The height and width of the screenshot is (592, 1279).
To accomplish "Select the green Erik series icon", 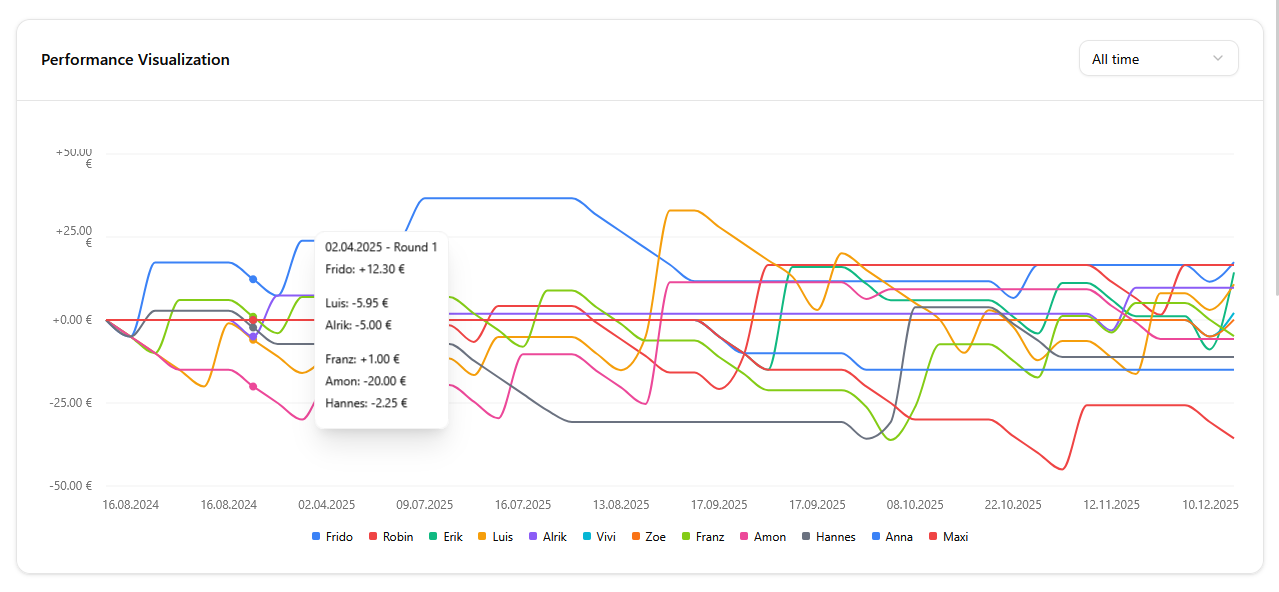I will pos(432,537).
